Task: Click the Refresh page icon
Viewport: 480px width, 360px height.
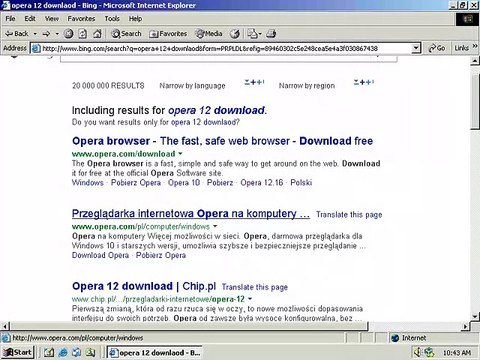Action: click(82, 34)
